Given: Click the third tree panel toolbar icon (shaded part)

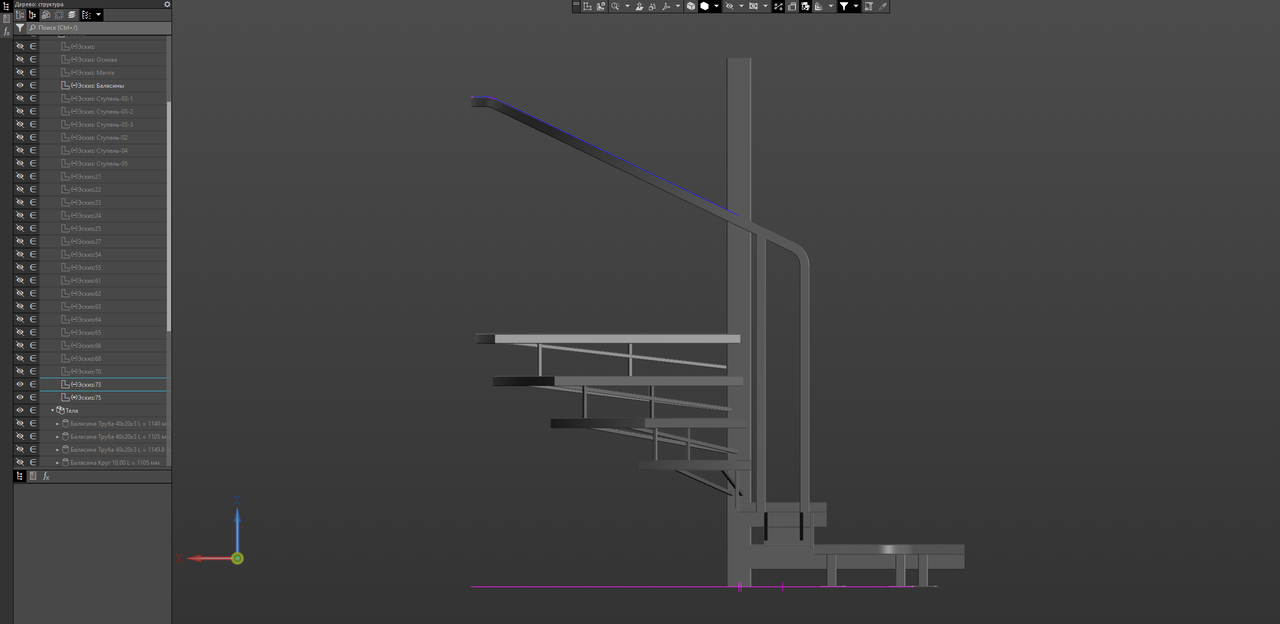Looking at the screenshot, I should click(x=46, y=15).
